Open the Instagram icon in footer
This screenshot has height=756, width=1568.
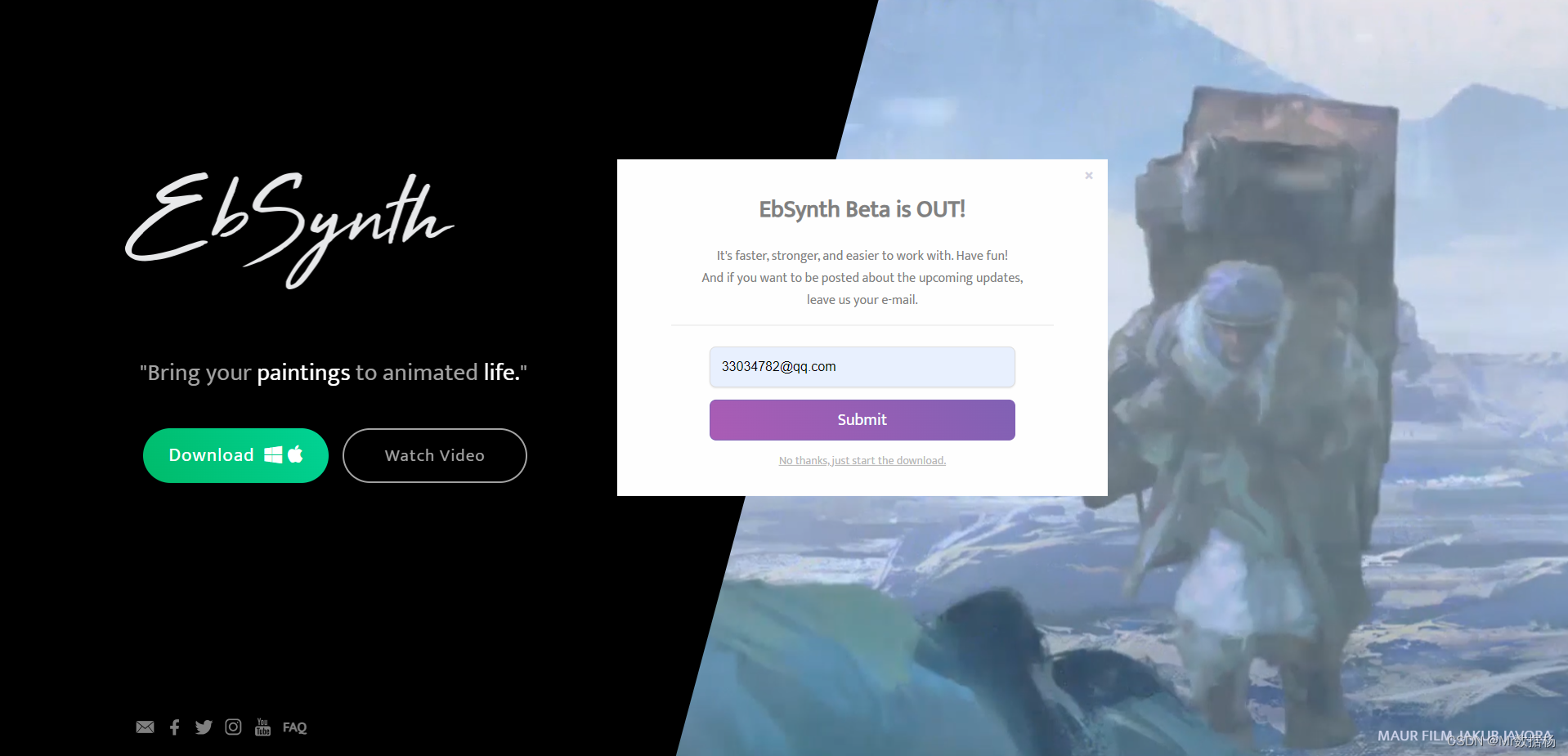tap(233, 727)
